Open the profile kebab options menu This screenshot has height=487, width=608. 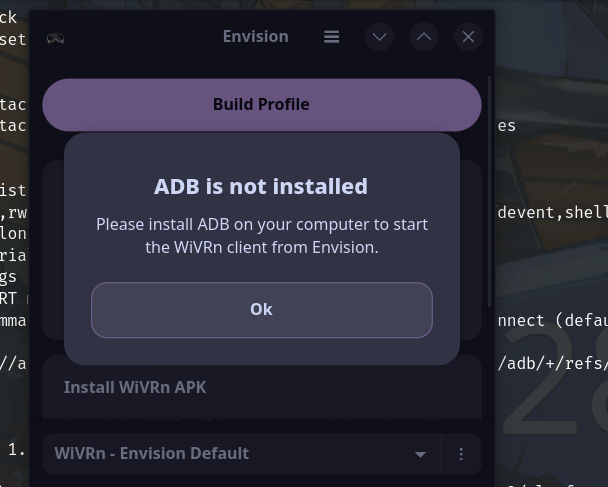coord(461,454)
